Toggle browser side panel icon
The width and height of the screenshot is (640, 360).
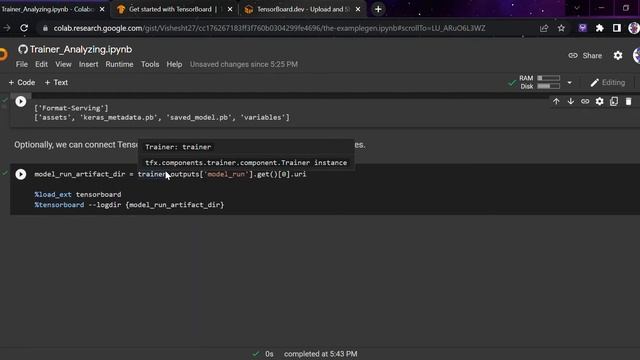[617, 28]
